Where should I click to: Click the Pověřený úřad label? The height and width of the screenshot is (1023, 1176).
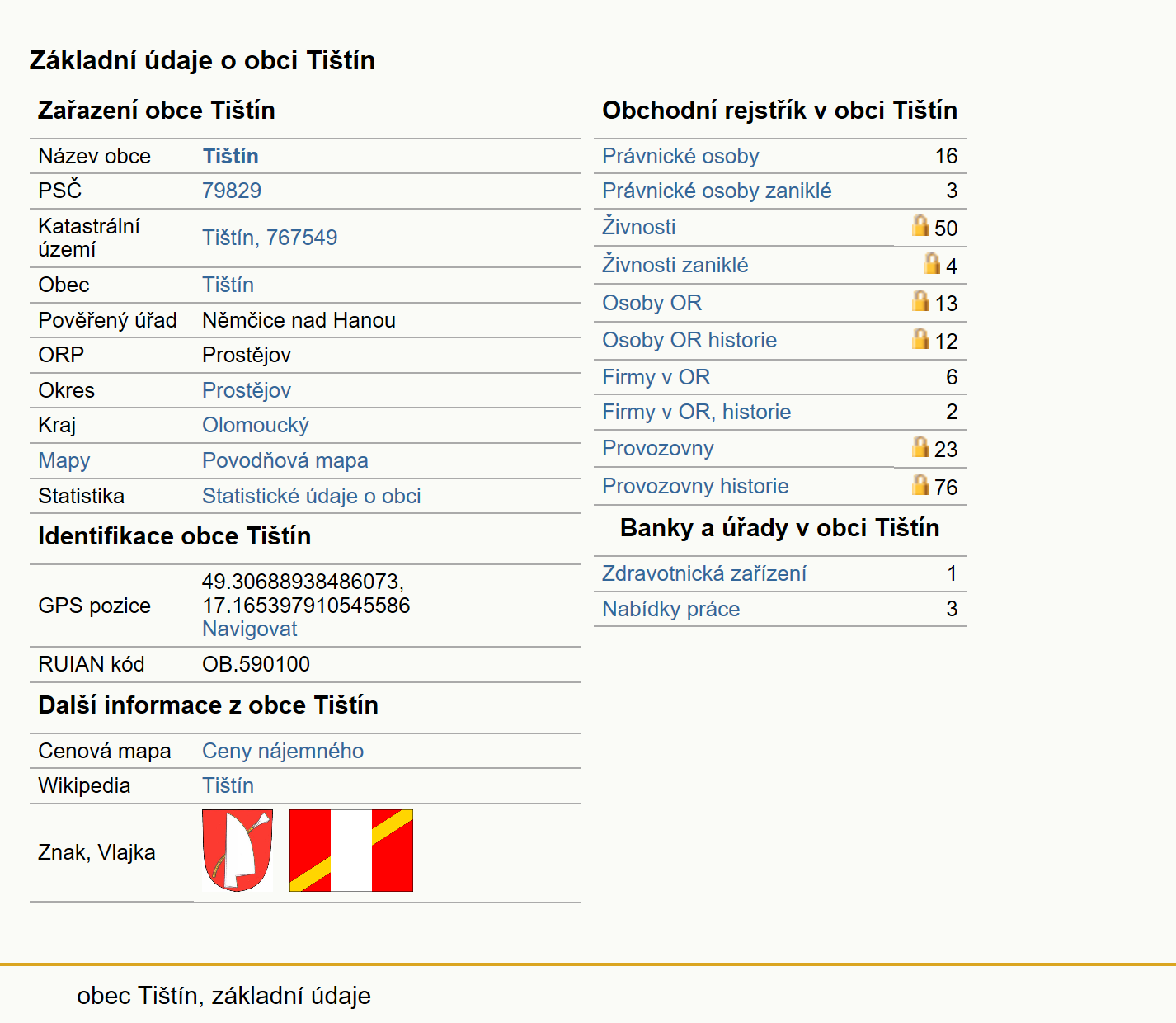107,320
